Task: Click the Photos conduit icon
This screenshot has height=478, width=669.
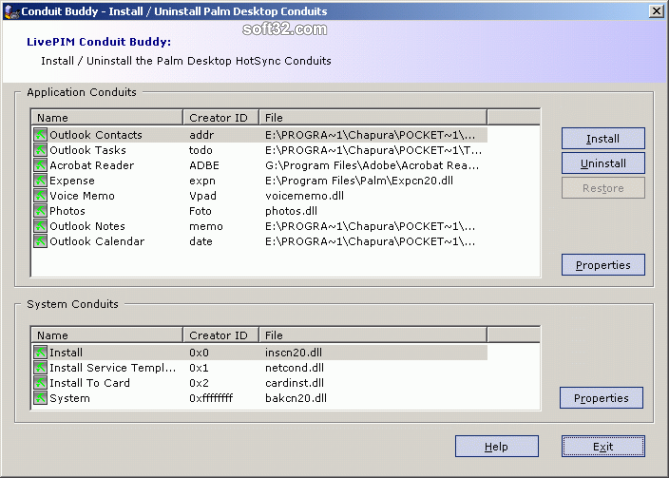Action: [x=40, y=211]
